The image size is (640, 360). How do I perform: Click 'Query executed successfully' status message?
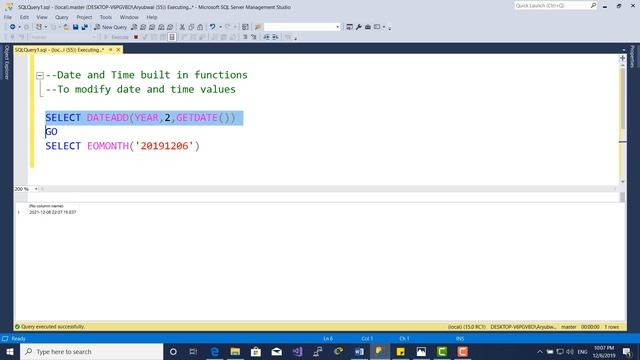[x=53, y=327]
